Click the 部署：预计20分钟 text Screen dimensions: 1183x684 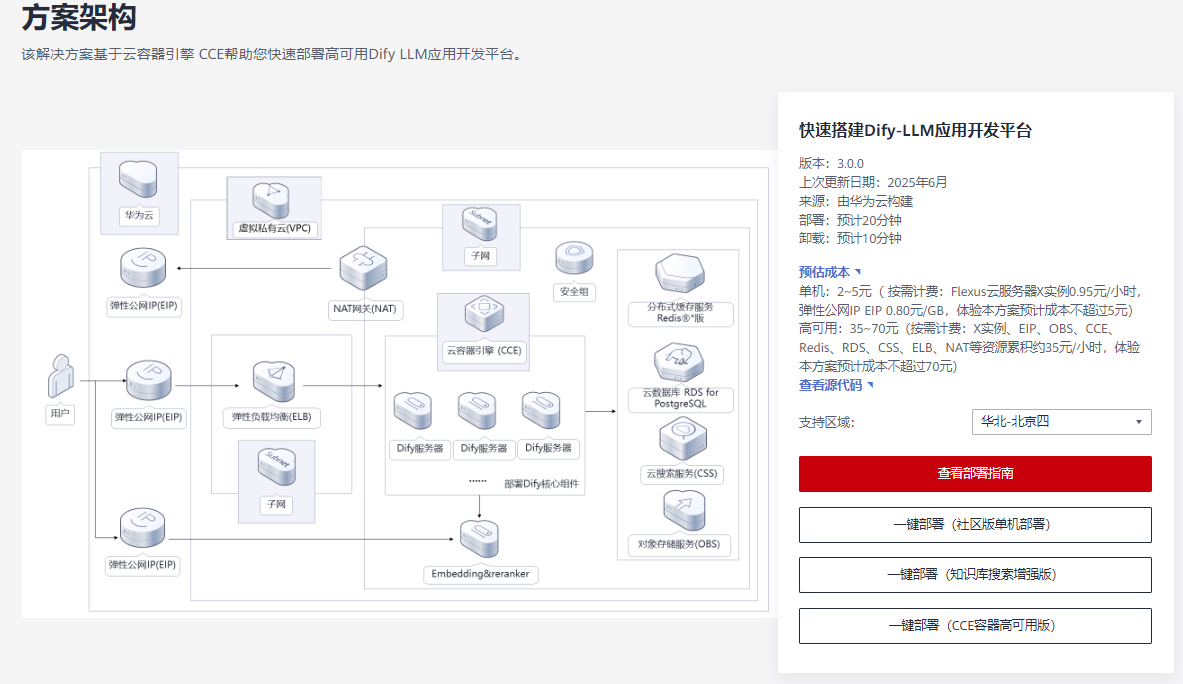(850, 220)
